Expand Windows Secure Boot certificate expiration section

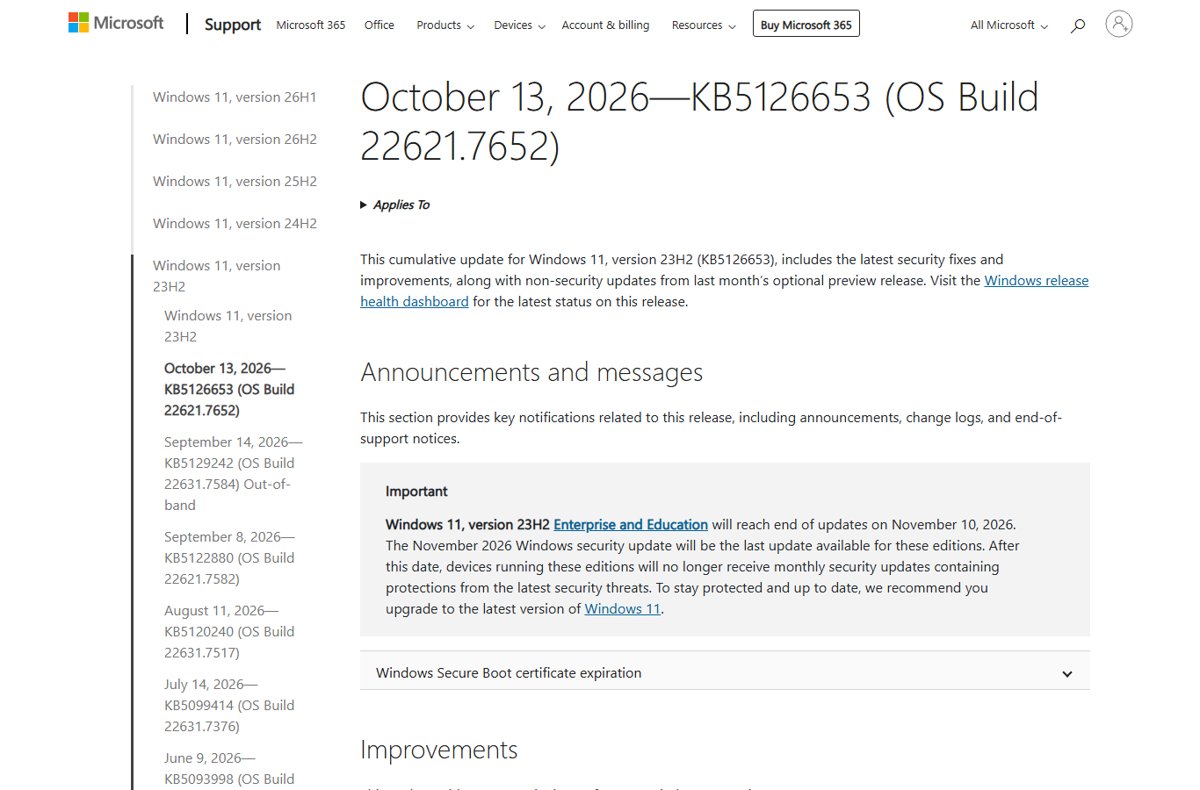(x=725, y=673)
